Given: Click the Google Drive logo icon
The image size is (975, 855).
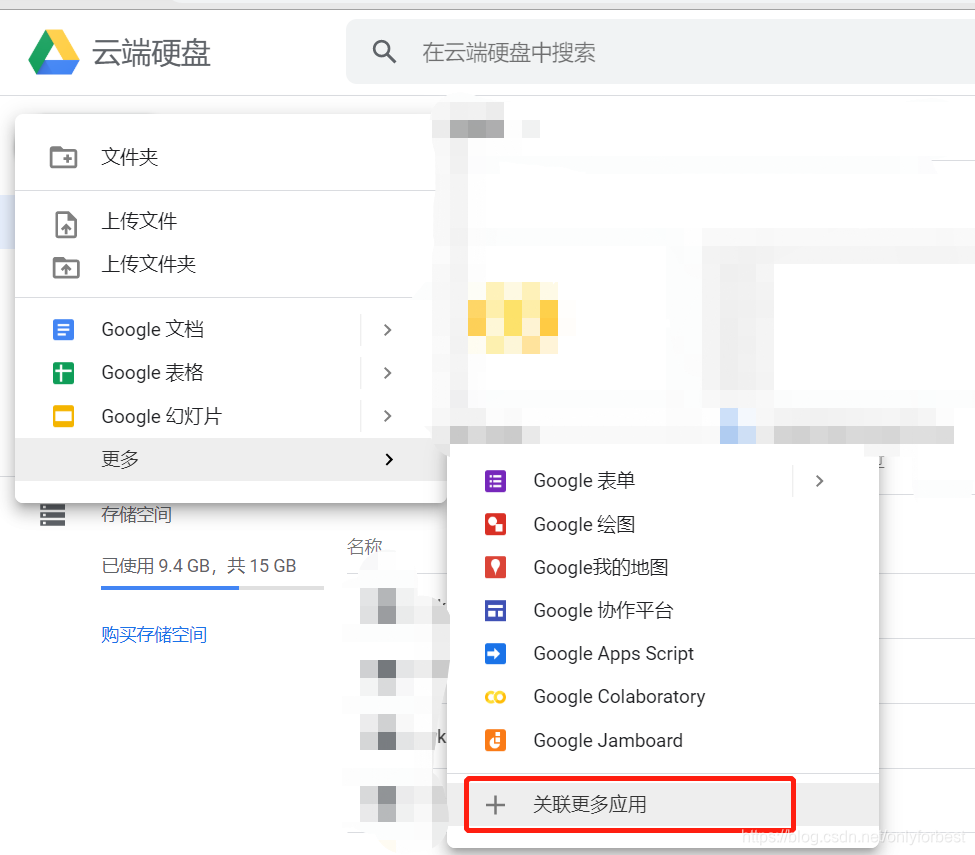Looking at the screenshot, I should pyautogui.click(x=54, y=52).
